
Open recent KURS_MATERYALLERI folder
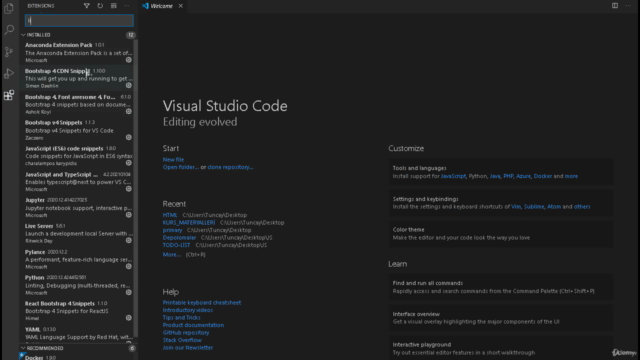pos(189,222)
